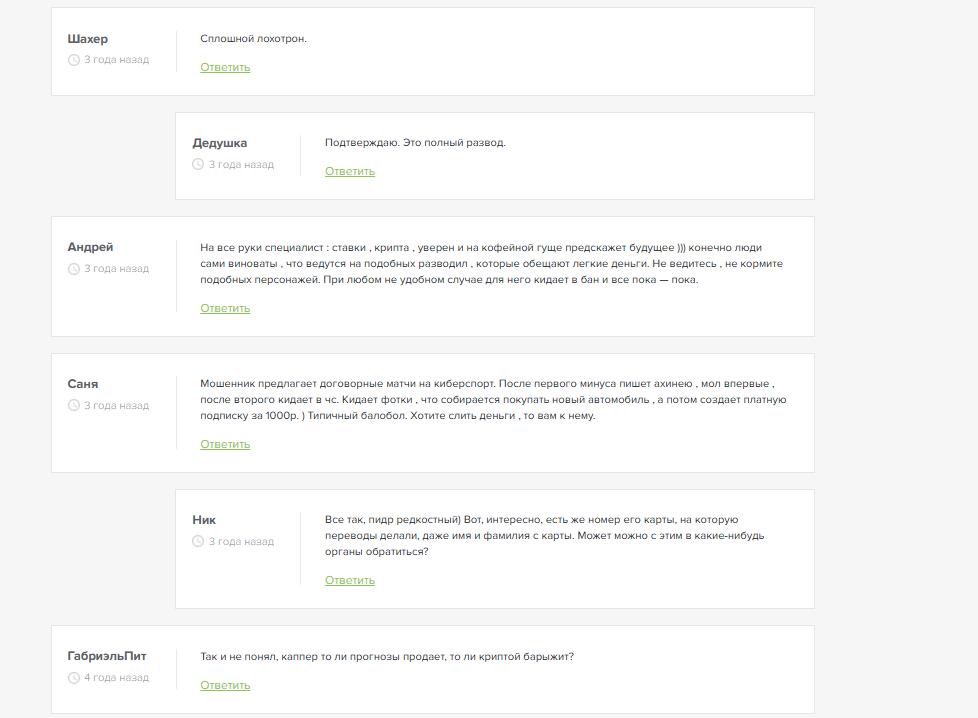This screenshot has width=978, height=718.
Task: Click clock icon under Андрей's name
Action: coord(74,269)
